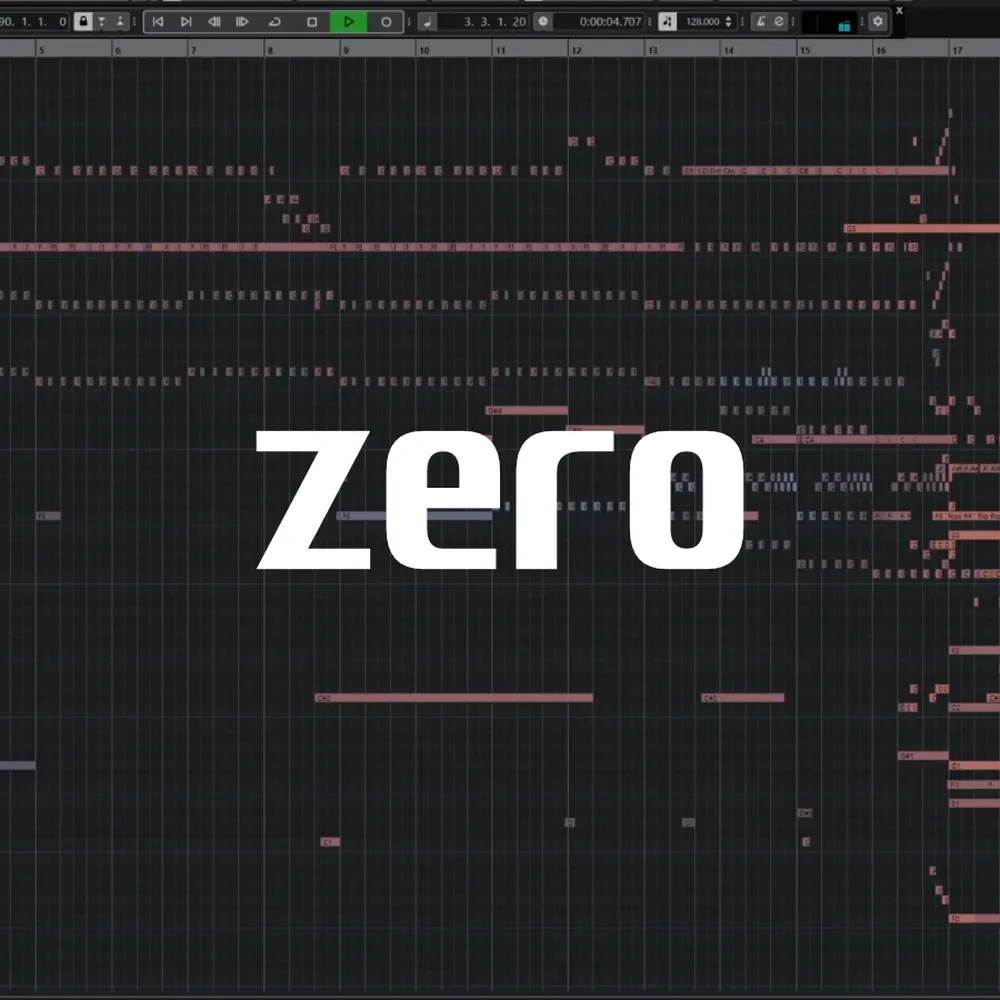Decrease tempo with the down stepper arrow
Image resolution: width=1000 pixels, height=1000 pixels.
(x=727, y=25)
